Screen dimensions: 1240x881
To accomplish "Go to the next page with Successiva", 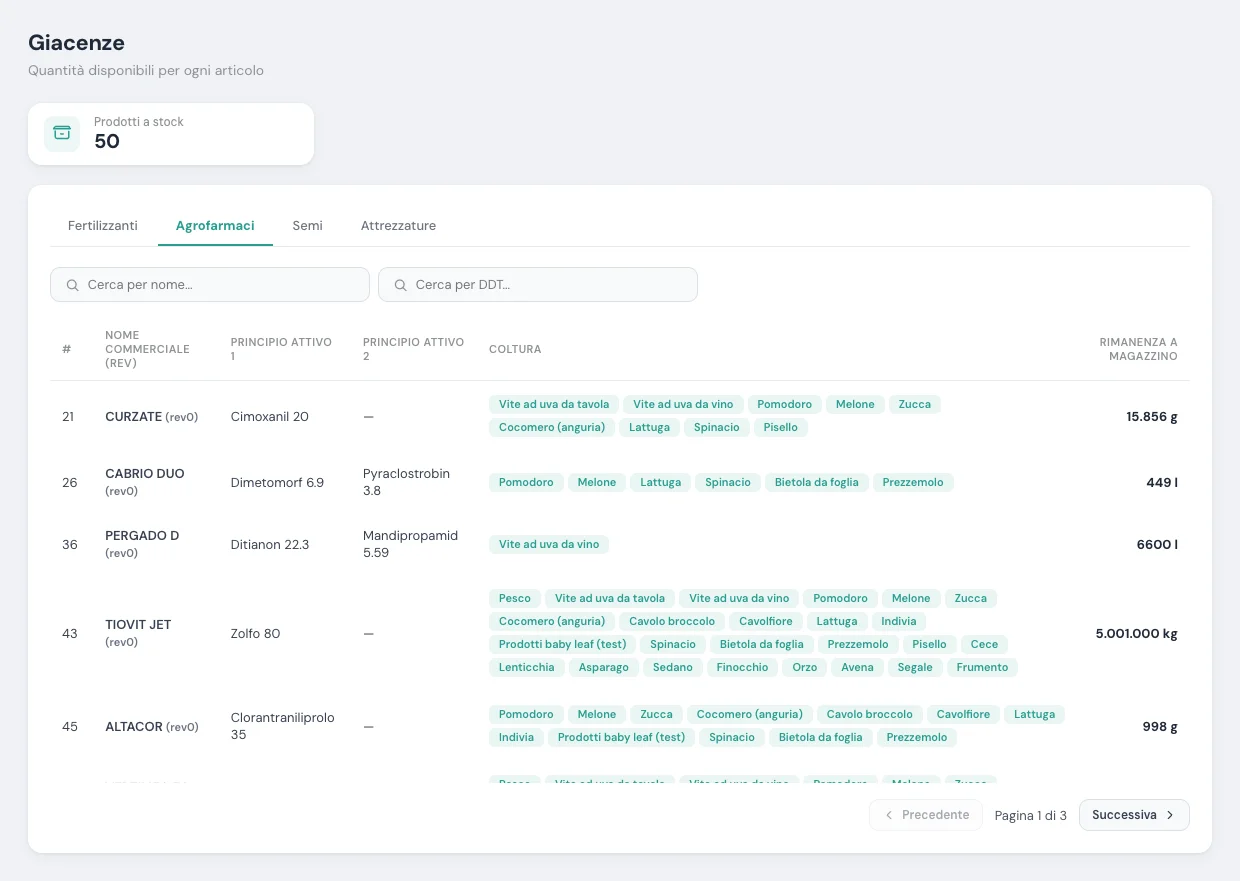I will pyautogui.click(x=1134, y=815).
